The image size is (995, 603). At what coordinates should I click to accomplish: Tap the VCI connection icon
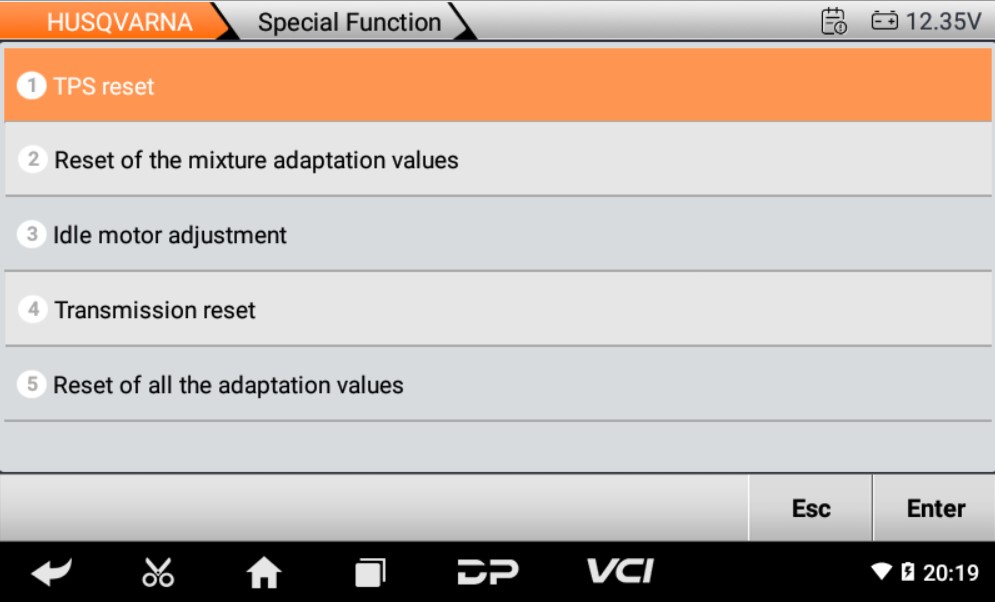click(619, 572)
